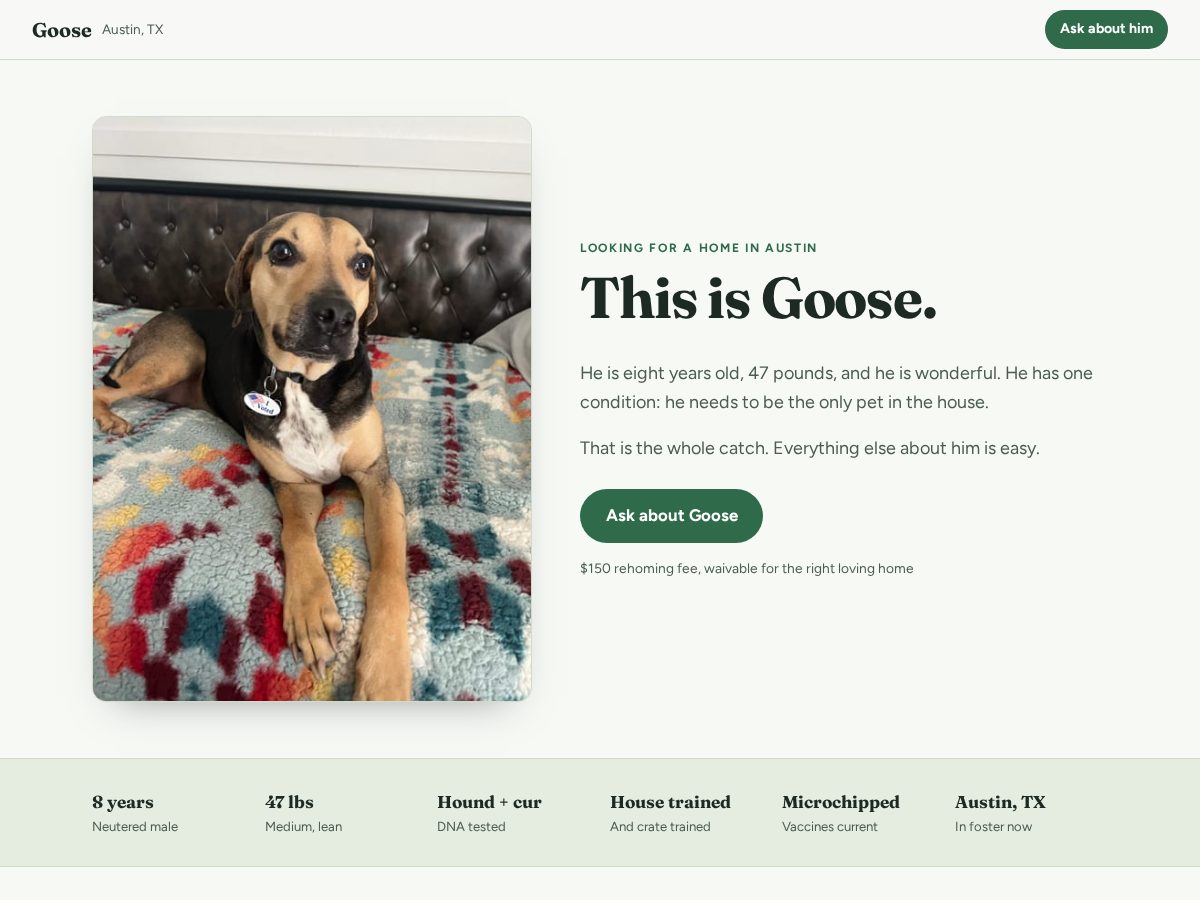1200x900 pixels.
Task: Click the 'This is Goose.' heading
Action: click(x=758, y=298)
